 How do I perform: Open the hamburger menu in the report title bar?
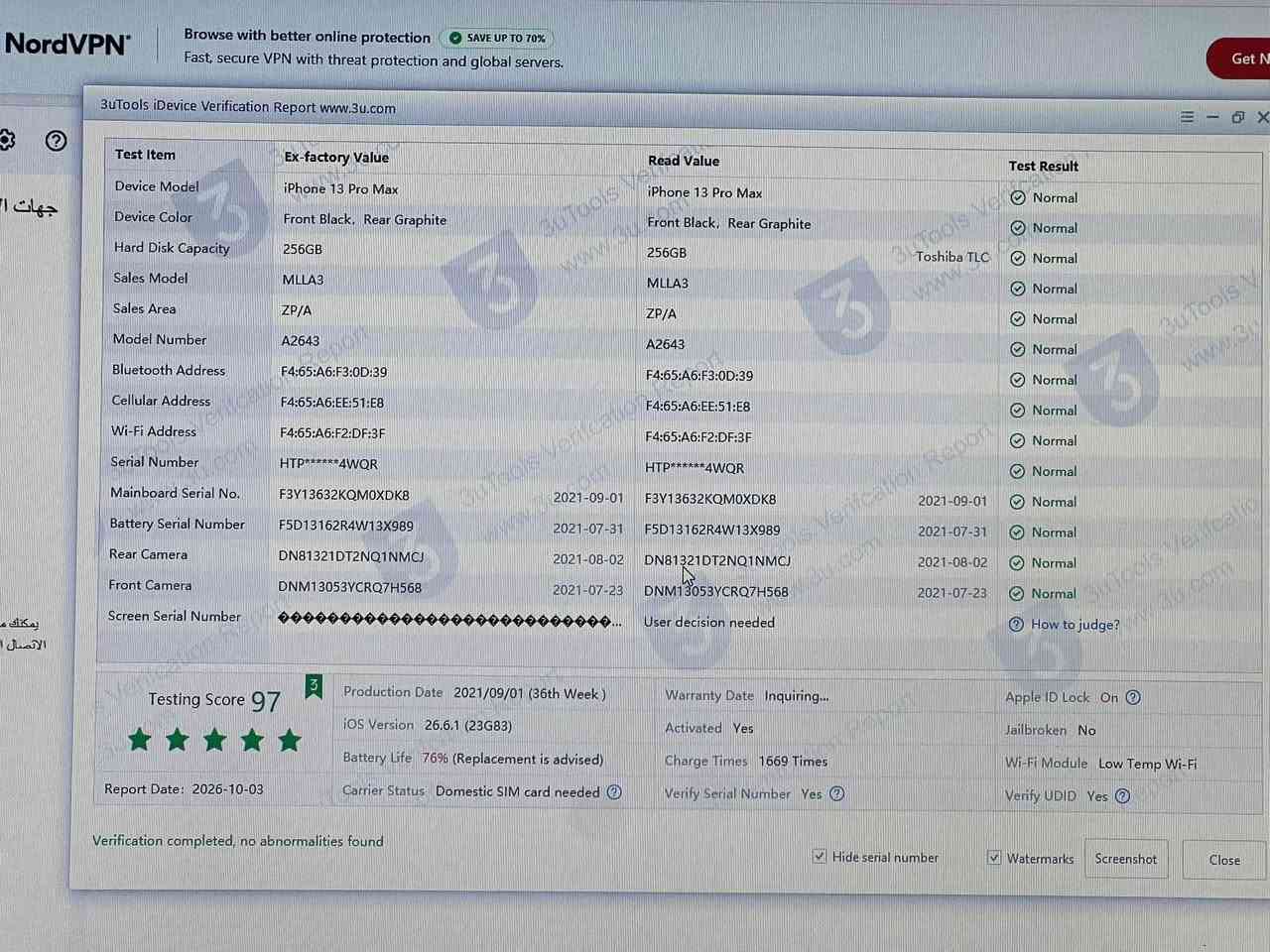[x=1187, y=117]
